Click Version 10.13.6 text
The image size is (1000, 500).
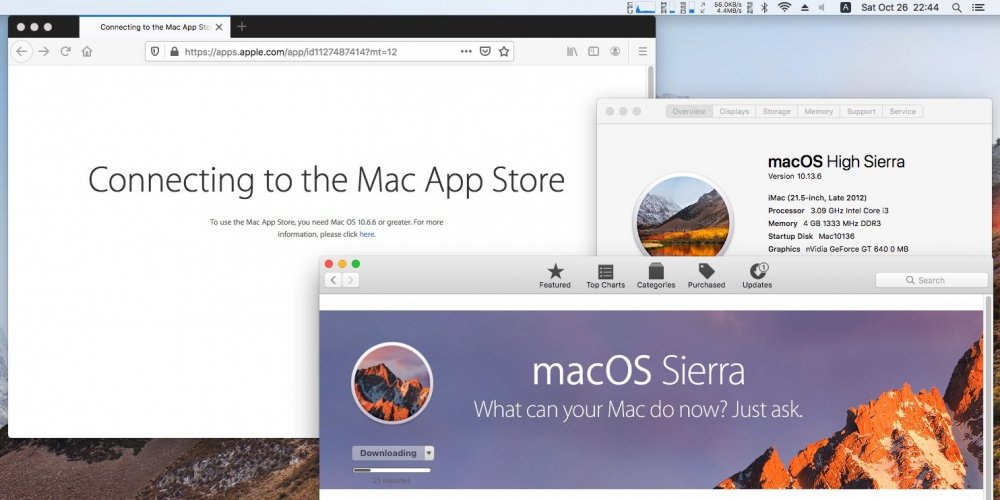point(796,176)
